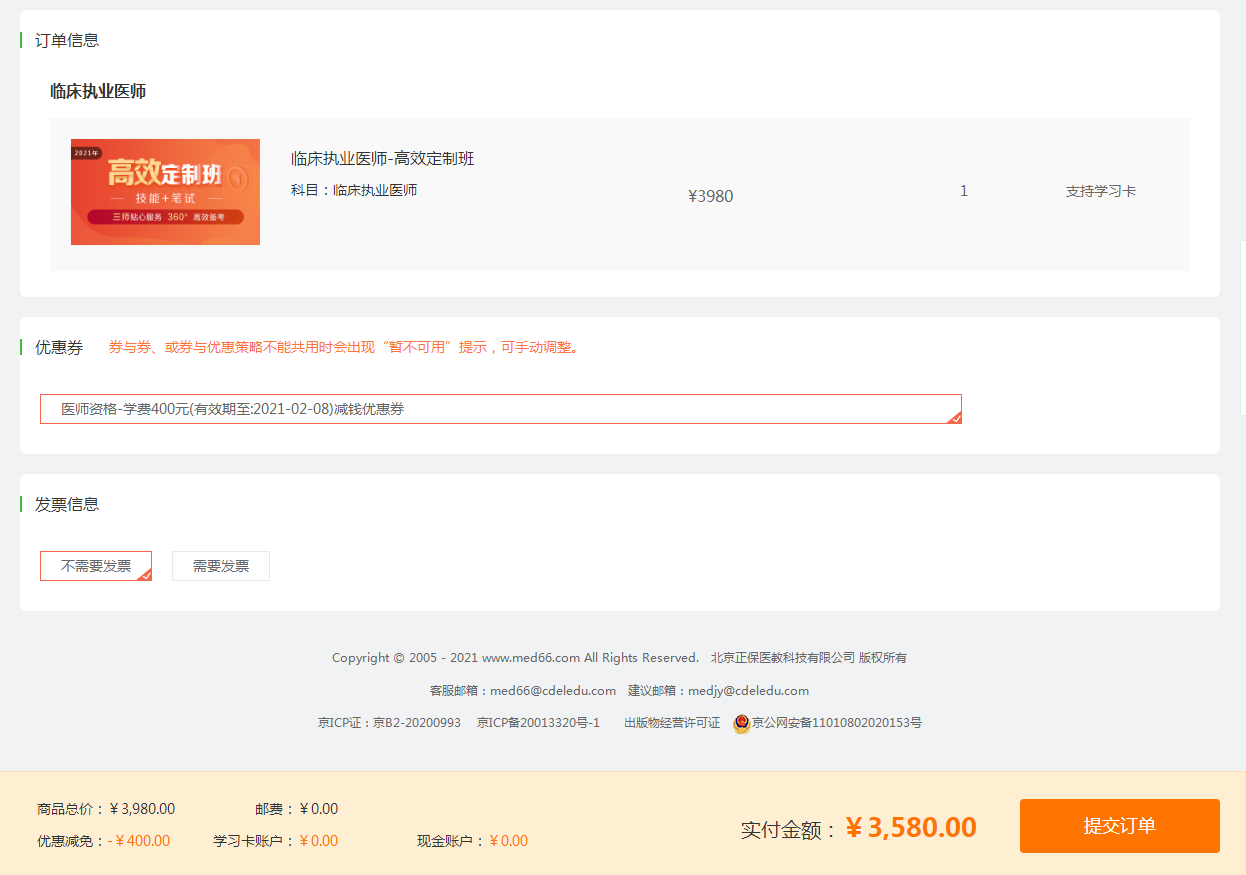Open the 出版物经营许可证 link

point(672,722)
